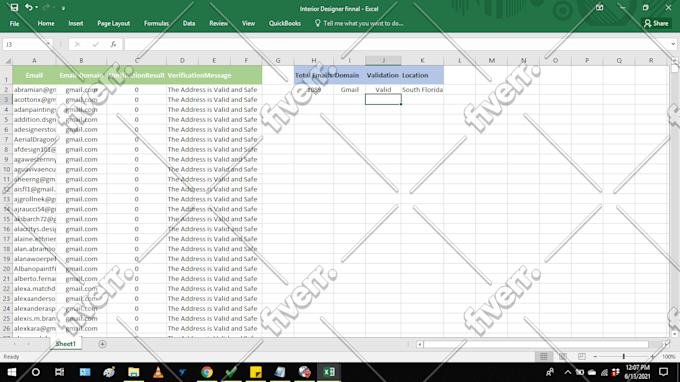
Task: Open Sticky Notes from taskbar
Action: [256, 372]
